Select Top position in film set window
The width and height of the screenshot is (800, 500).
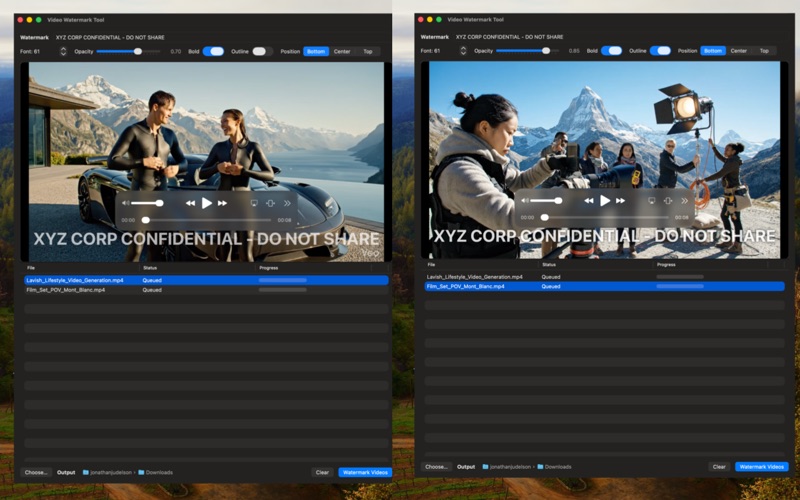pyautogui.click(x=764, y=51)
